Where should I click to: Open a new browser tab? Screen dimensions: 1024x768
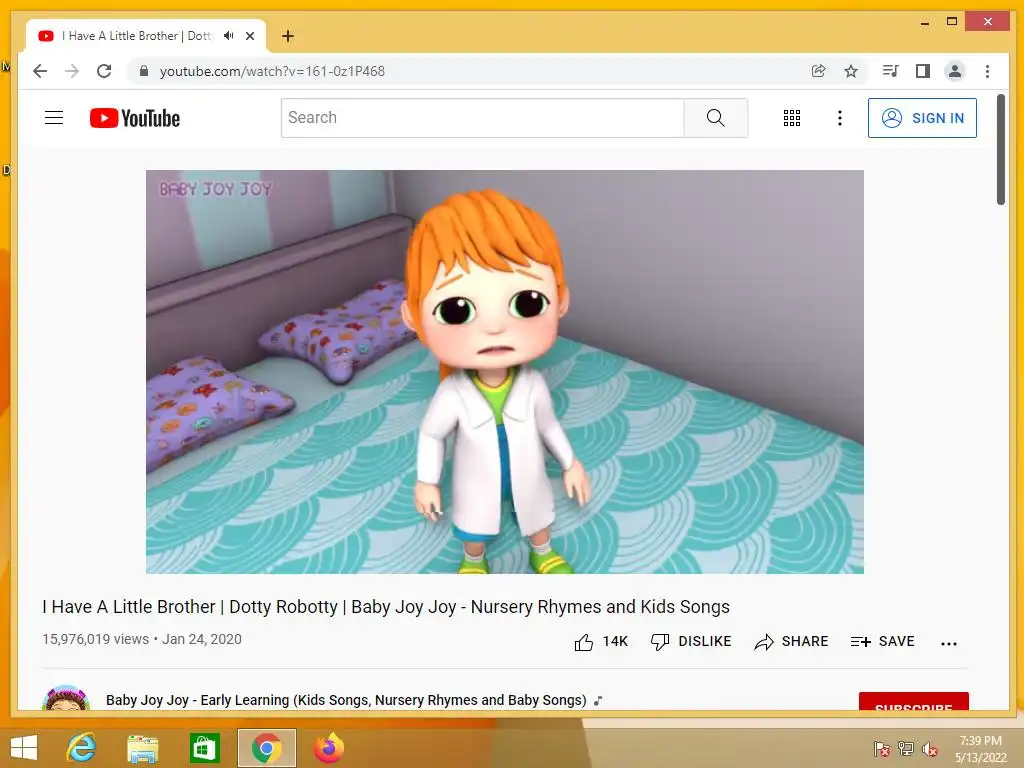tap(287, 36)
